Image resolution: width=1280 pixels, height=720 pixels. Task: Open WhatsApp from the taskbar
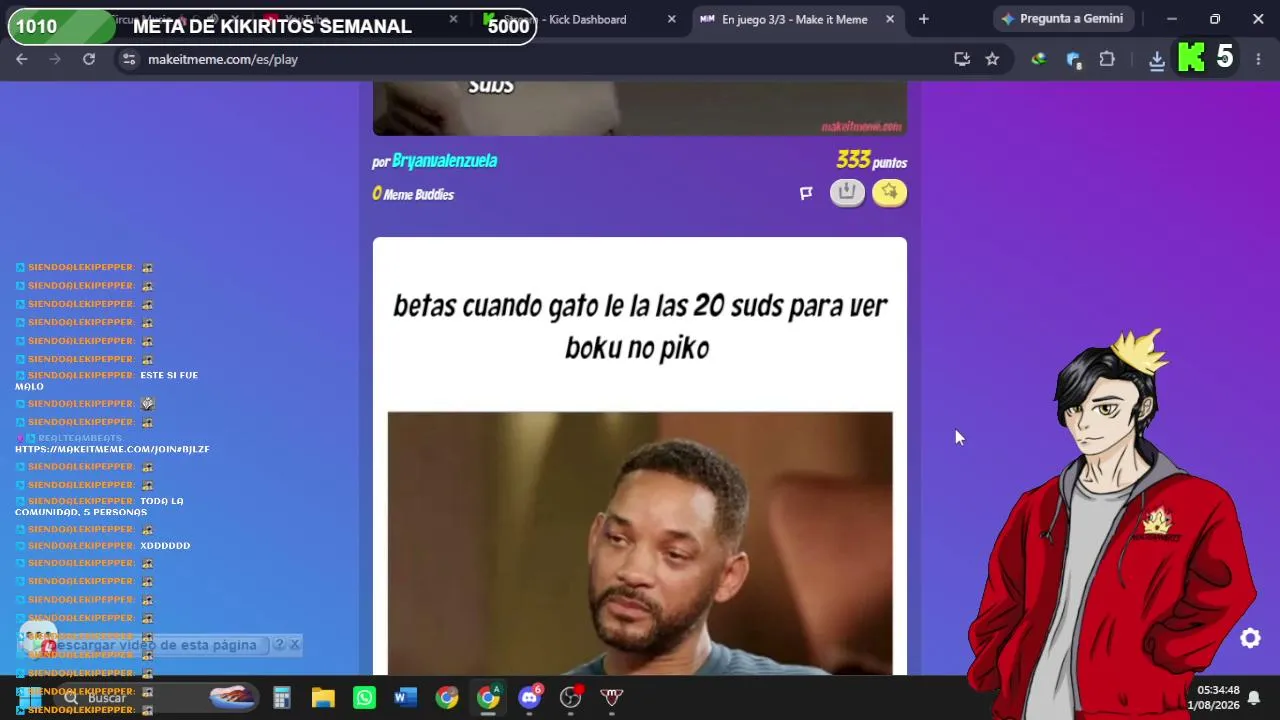pyautogui.click(x=364, y=697)
